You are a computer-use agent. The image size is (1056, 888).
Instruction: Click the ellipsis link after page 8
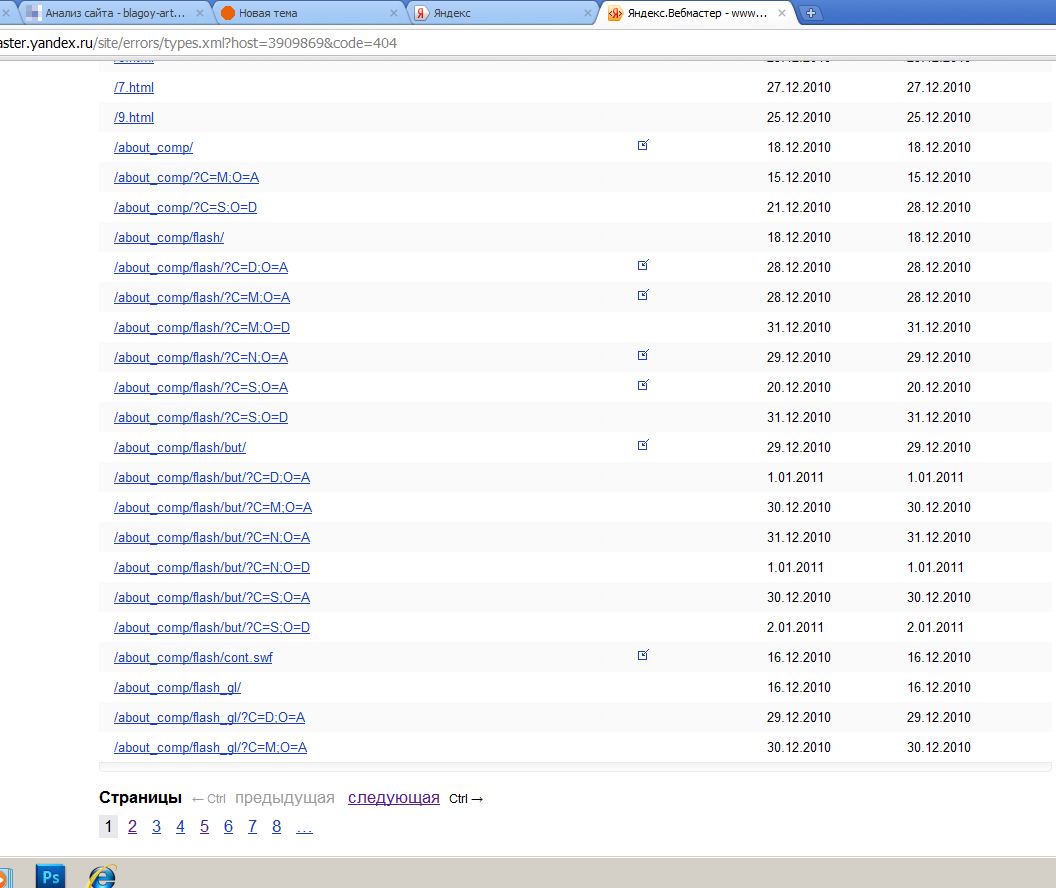tap(304, 827)
